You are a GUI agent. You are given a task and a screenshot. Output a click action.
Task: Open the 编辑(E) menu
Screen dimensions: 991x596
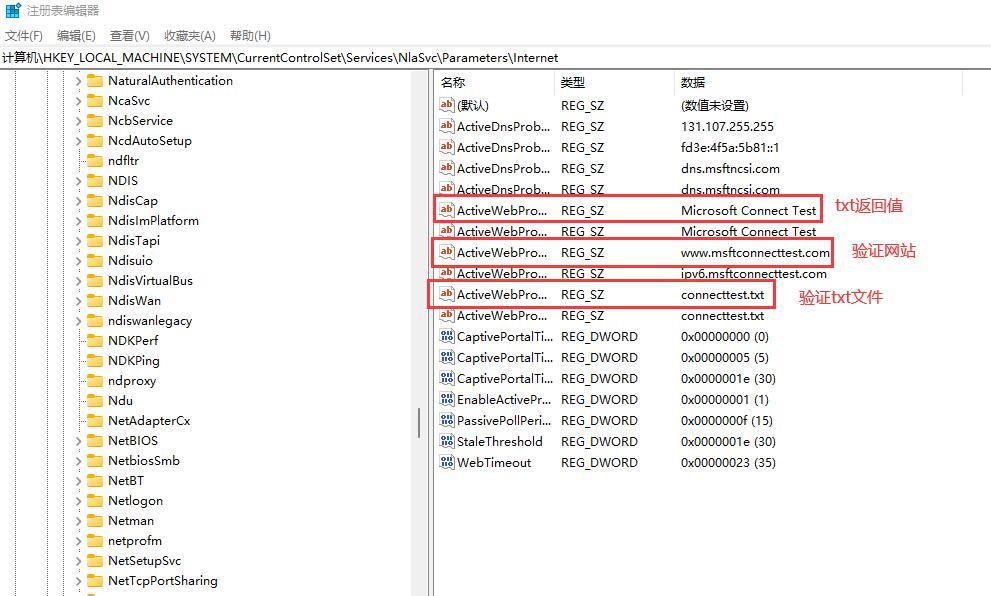pyautogui.click(x=75, y=35)
